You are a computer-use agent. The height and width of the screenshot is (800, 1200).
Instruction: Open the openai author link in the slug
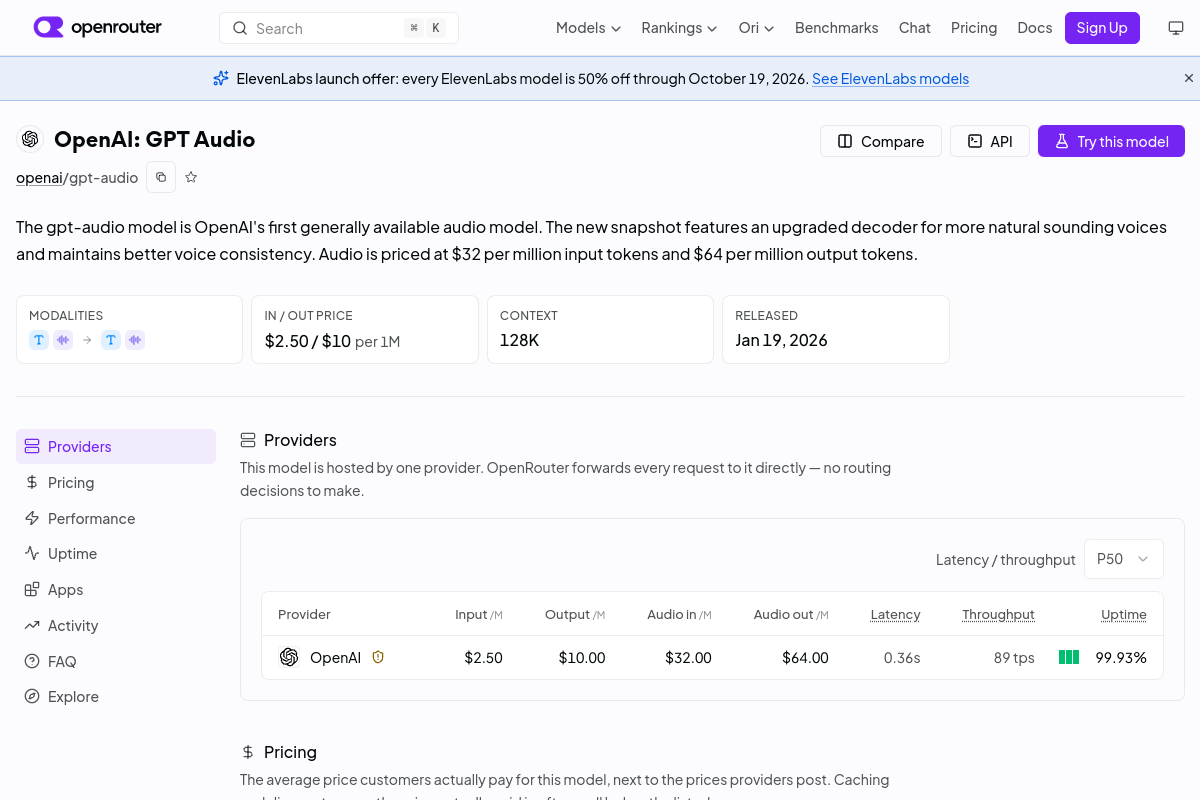pyautogui.click(x=39, y=177)
